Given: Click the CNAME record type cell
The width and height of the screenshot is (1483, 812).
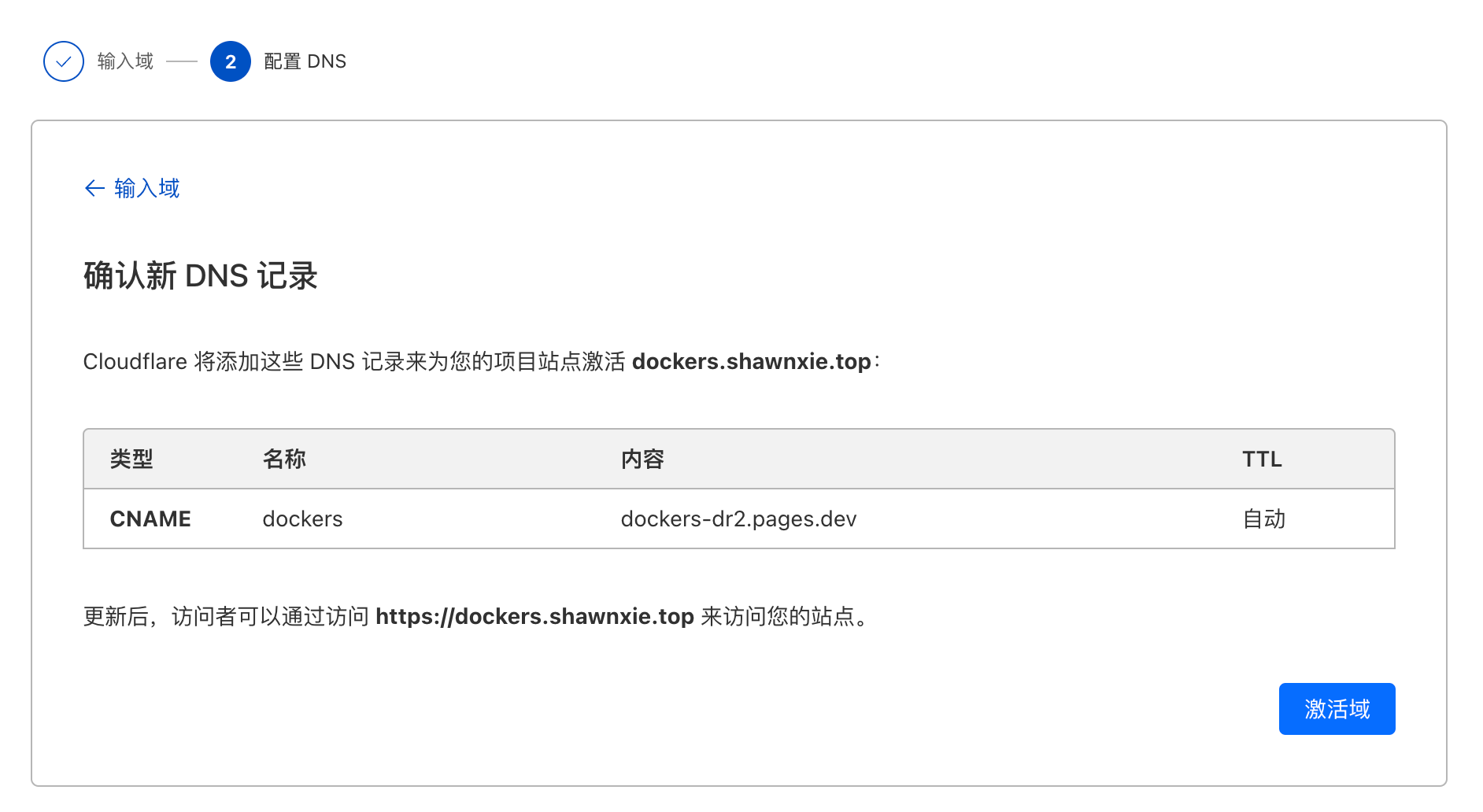Looking at the screenshot, I should (150, 519).
